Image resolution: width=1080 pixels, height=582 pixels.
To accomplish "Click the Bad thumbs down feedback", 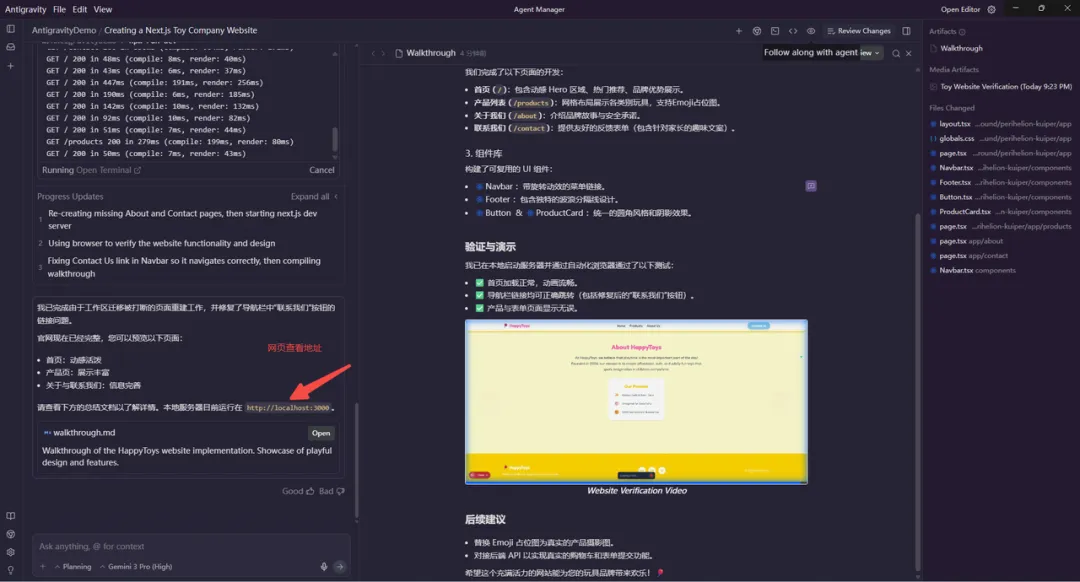I will point(331,491).
